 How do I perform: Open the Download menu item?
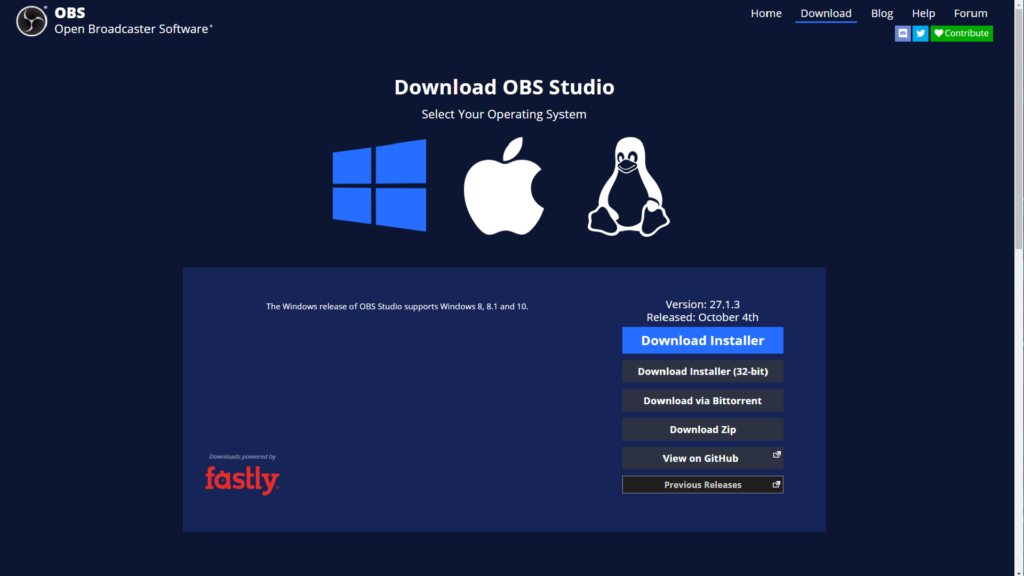click(825, 13)
